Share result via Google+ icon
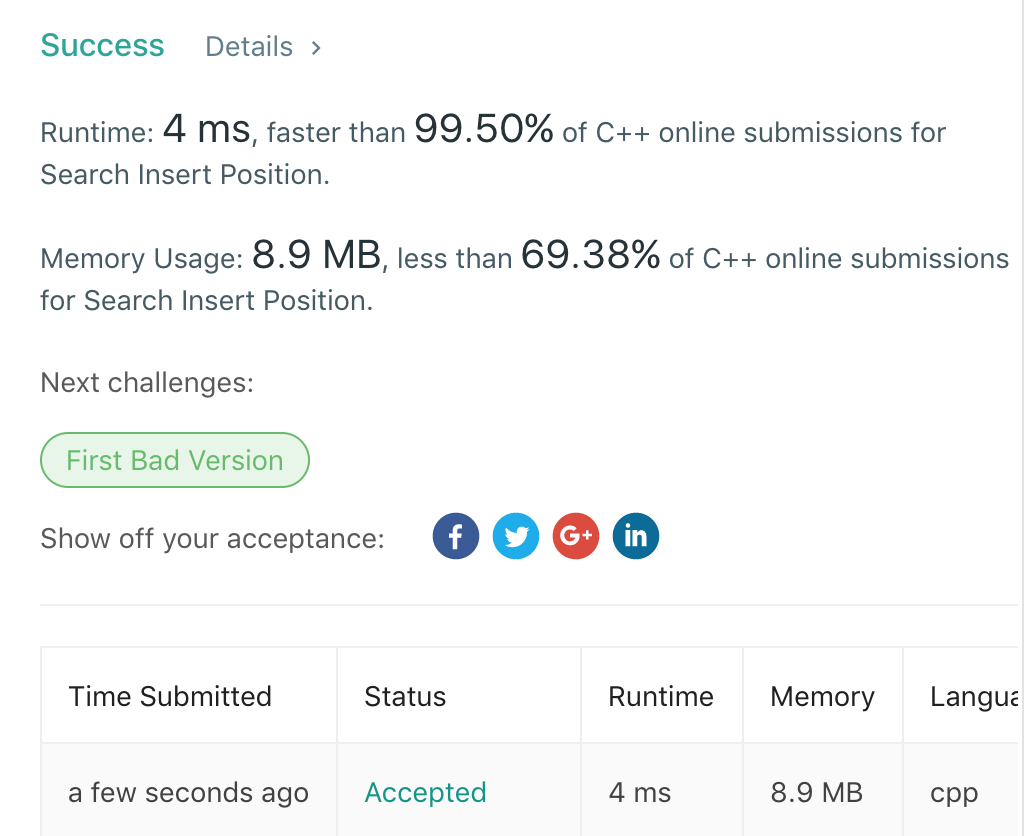 576,536
